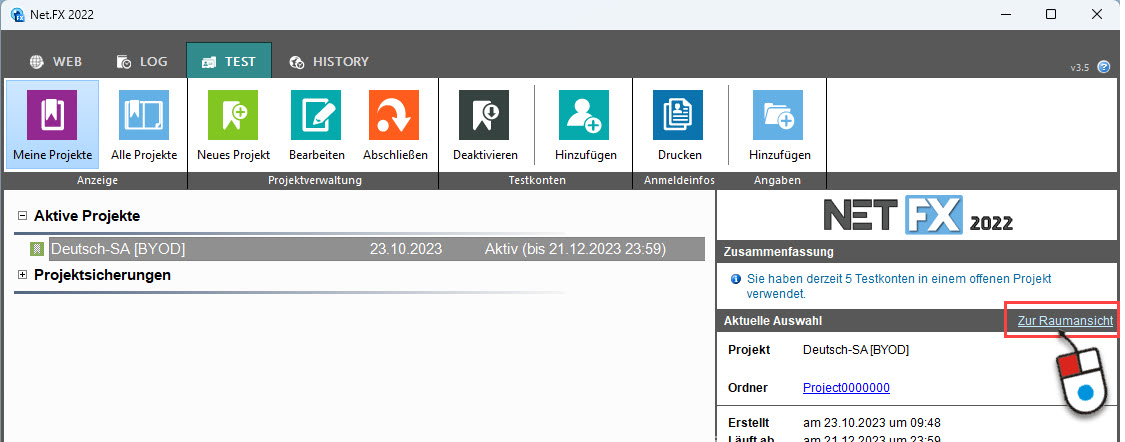Click the Net.FX app icon in title bar
Screen dimensions: 1125x442
[18, 14]
